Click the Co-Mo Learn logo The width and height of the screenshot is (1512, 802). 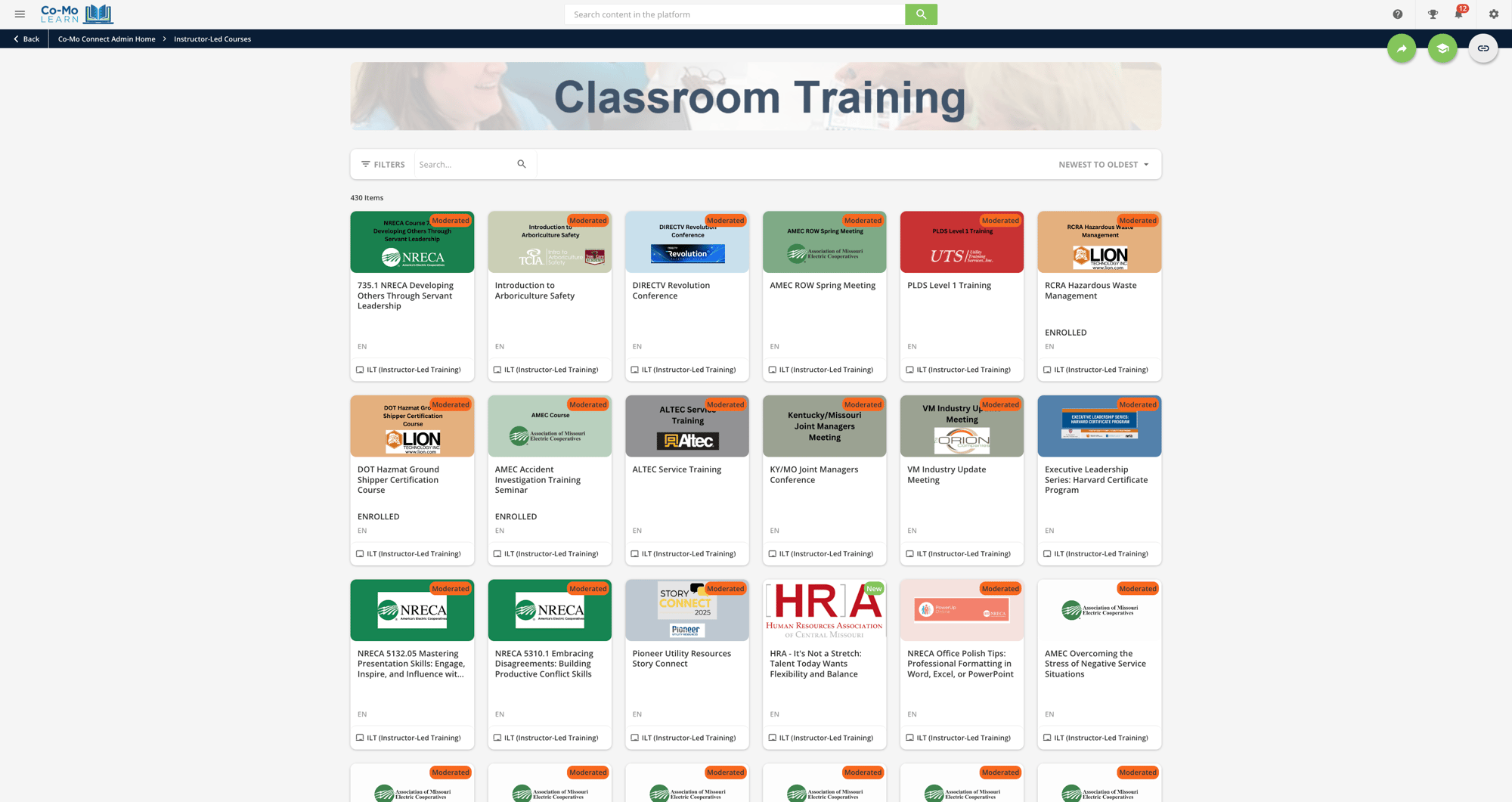tap(76, 14)
